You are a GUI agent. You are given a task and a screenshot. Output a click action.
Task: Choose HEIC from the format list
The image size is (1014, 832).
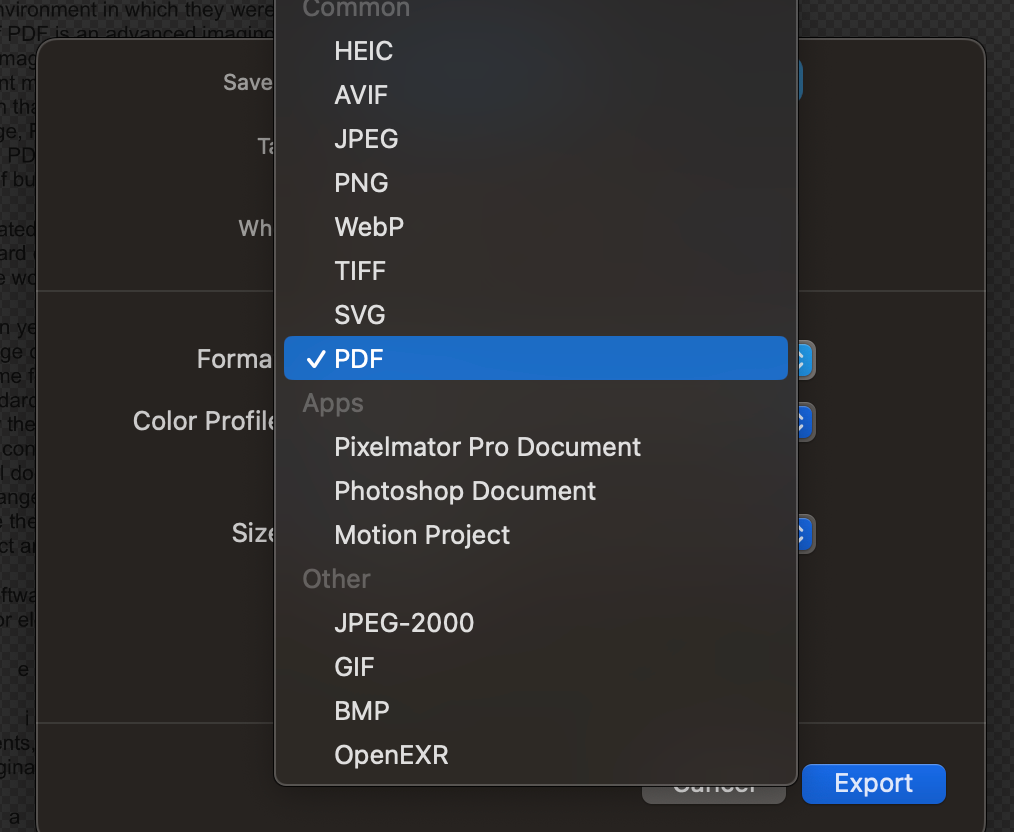535,51
